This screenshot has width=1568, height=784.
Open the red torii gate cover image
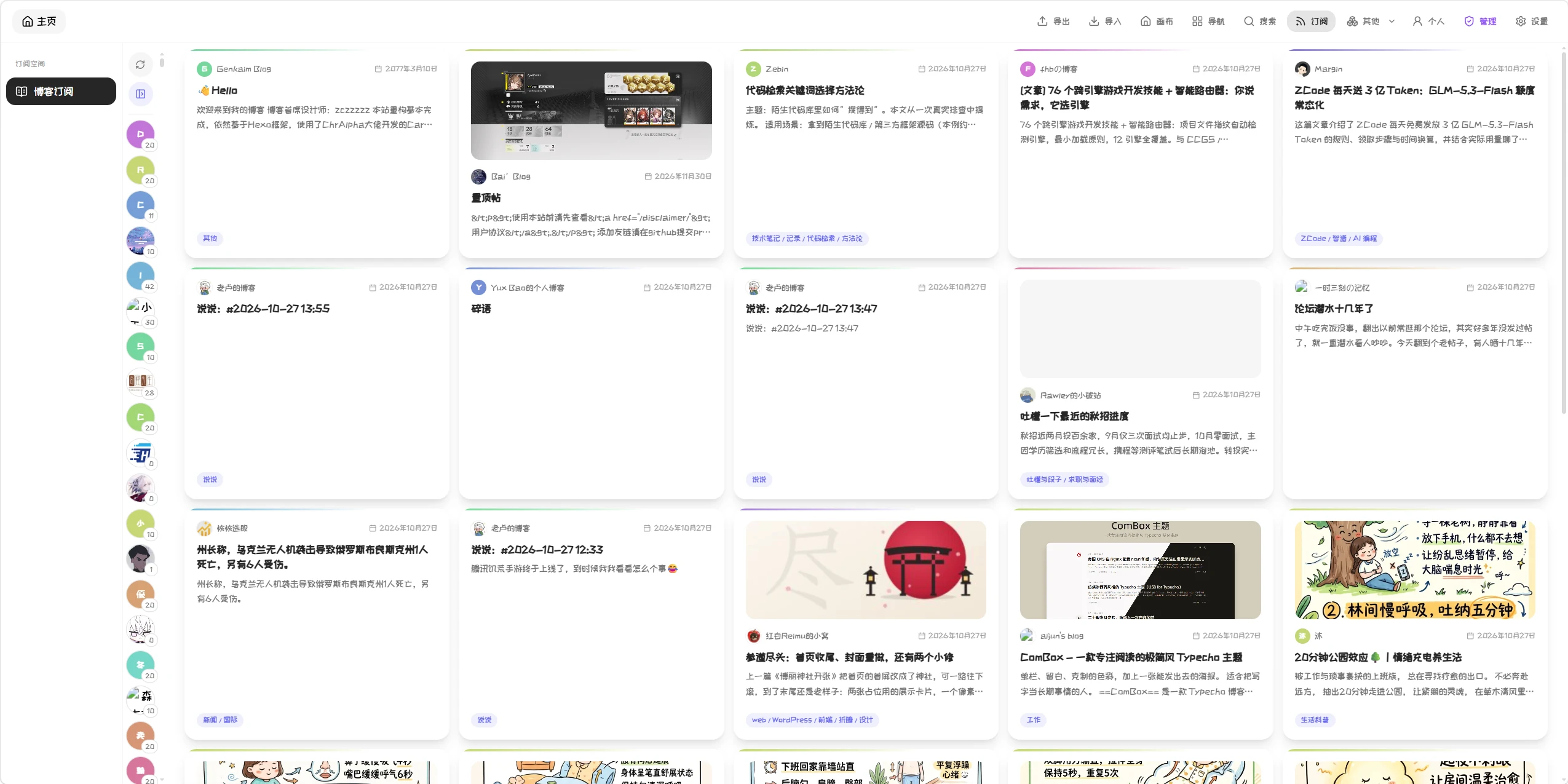point(866,570)
